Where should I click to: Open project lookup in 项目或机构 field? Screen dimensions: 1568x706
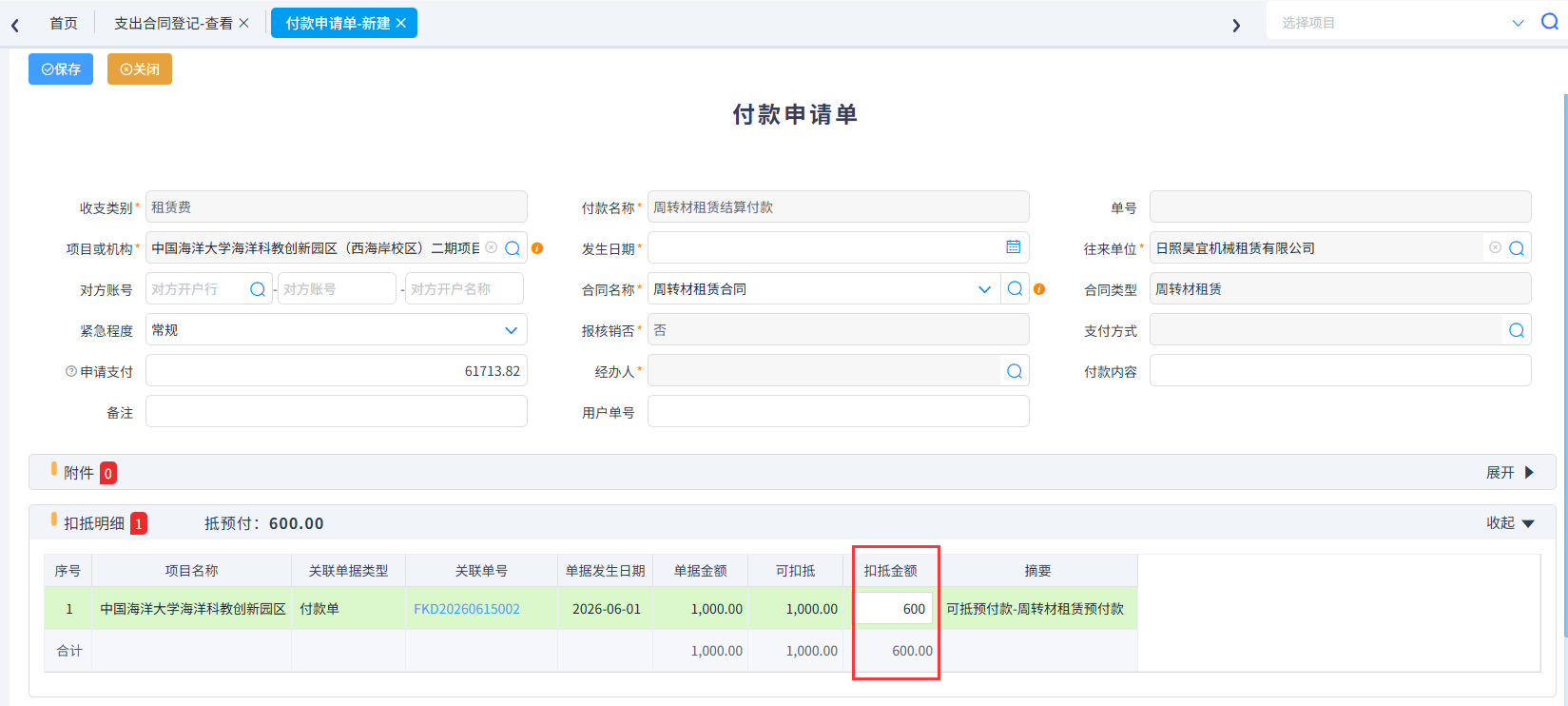click(513, 248)
